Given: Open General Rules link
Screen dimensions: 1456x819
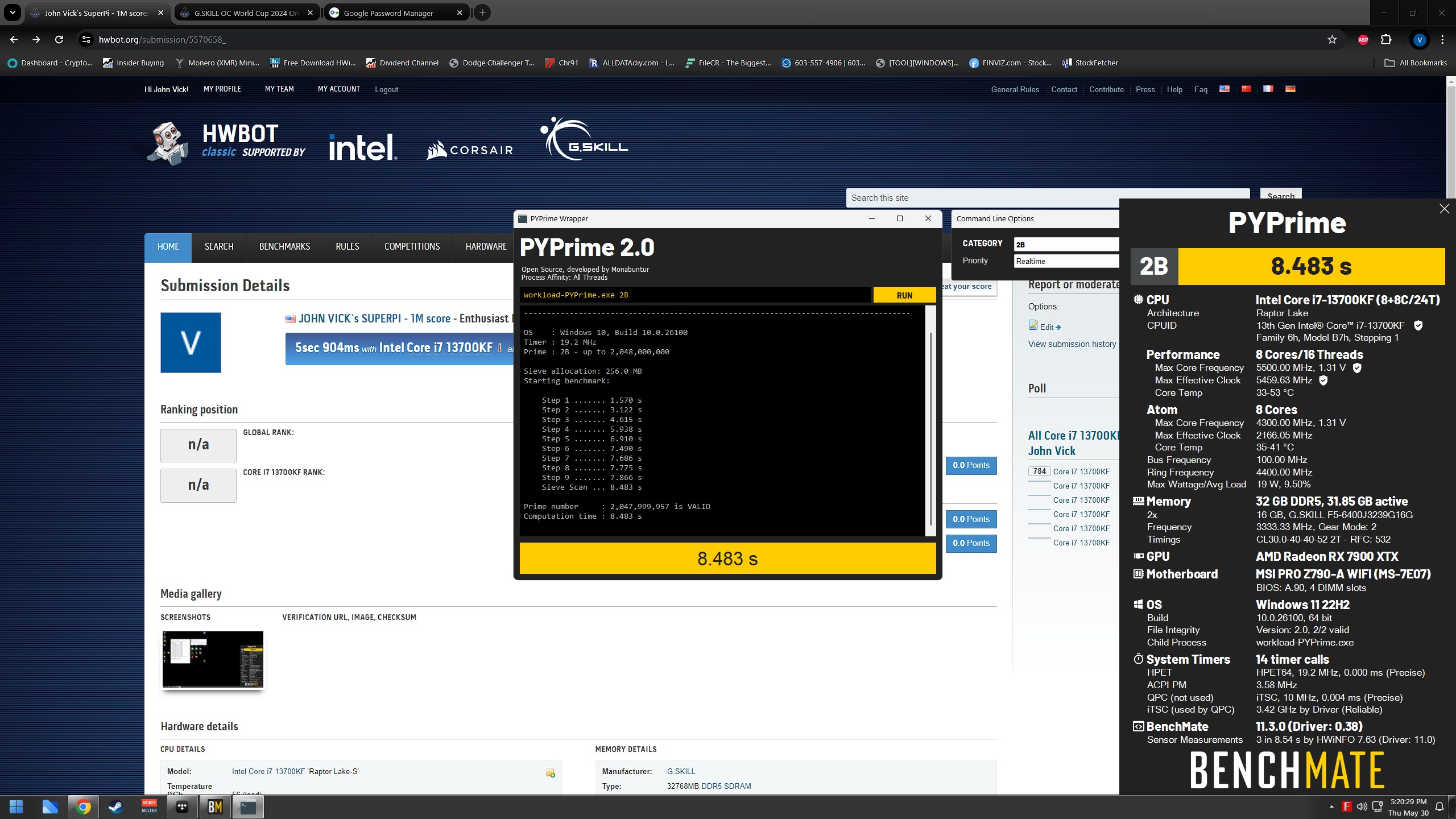Looking at the screenshot, I should [1015, 89].
